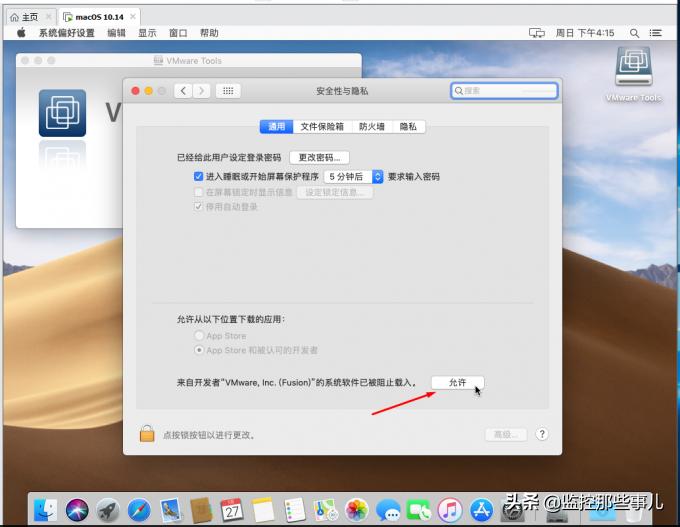680x527 pixels.
Task: Open App Store icon in Dock
Action: coord(481,510)
